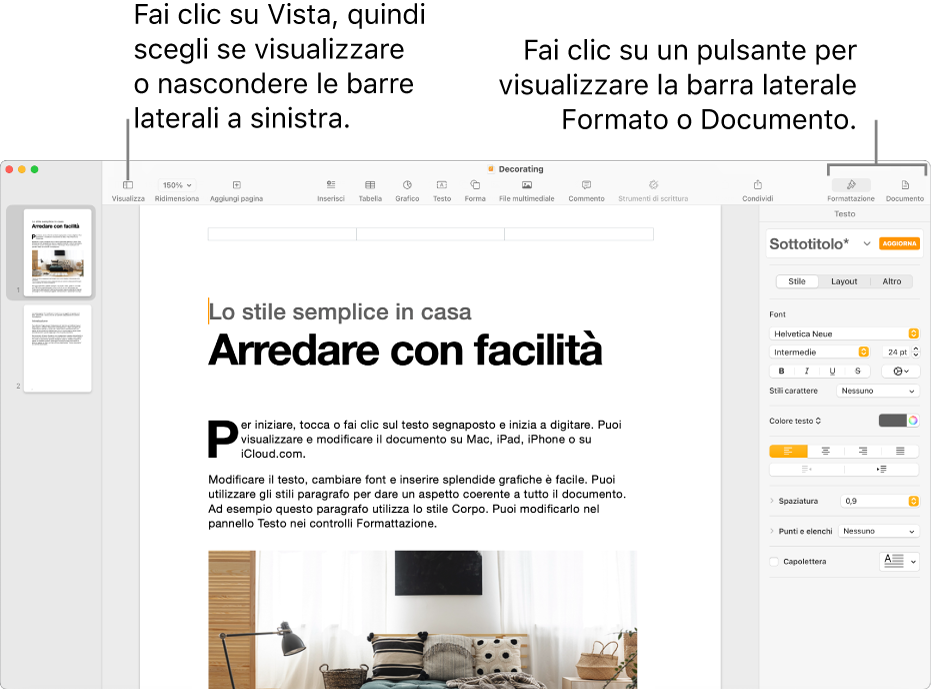
Task: Center align the text
Action: (x=825, y=451)
